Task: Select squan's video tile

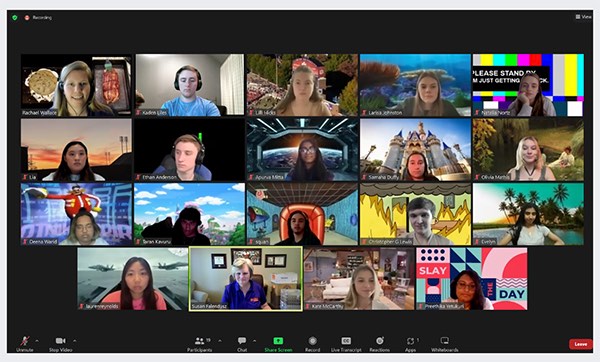Action: (302, 214)
